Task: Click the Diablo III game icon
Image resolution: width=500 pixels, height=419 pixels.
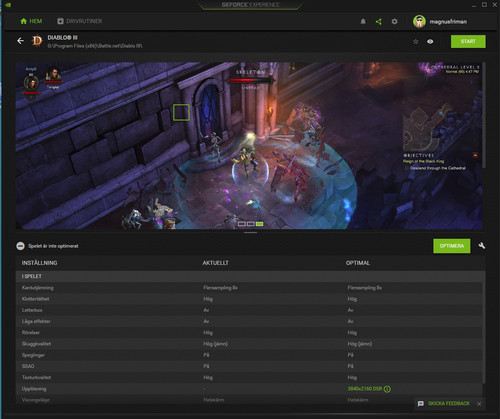Action: point(37,41)
